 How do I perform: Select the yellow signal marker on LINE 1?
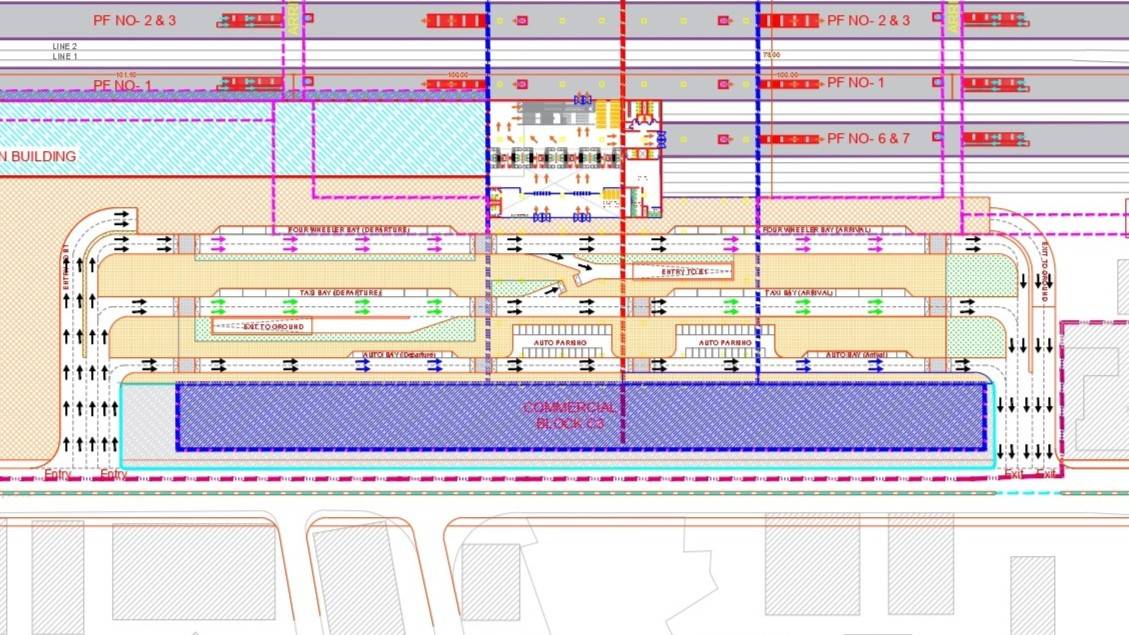tap(600, 83)
